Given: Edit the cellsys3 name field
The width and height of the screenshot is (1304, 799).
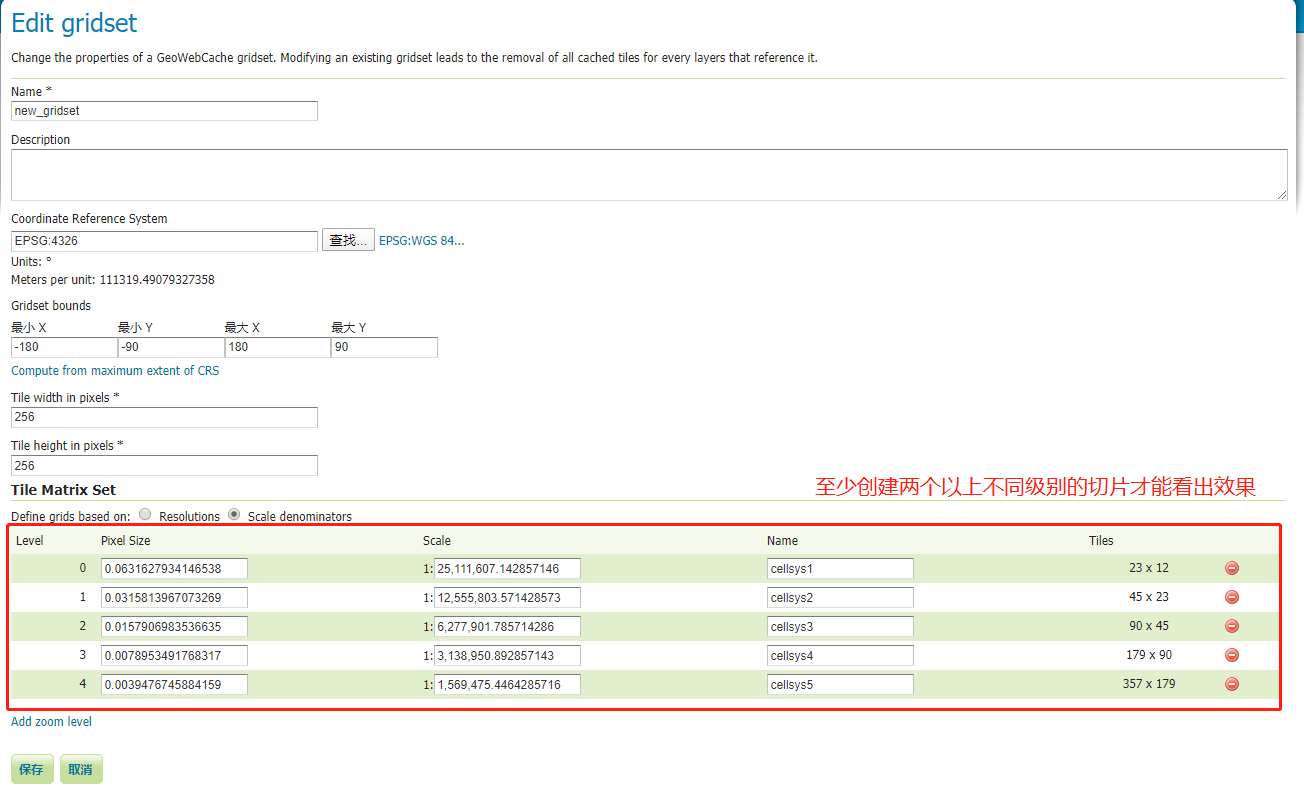Looking at the screenshot, I should (x=840, y=626).
